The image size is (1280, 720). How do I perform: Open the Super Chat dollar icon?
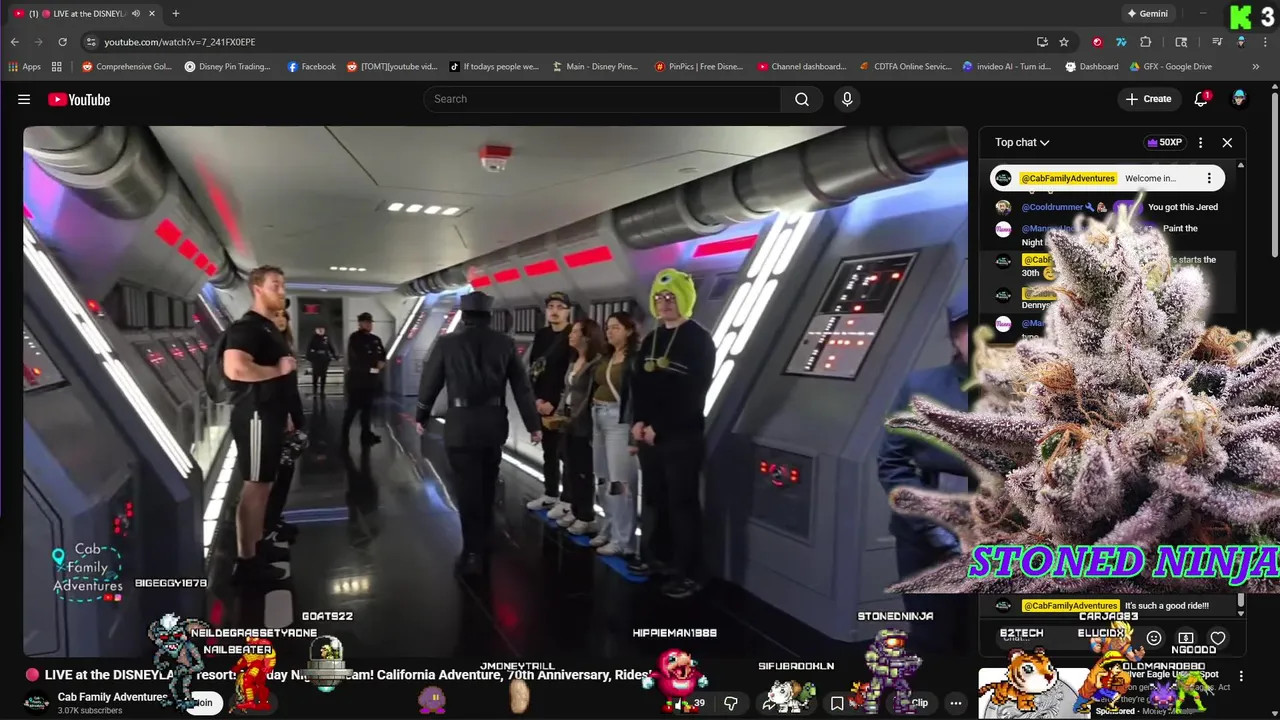pos(1186,638)
